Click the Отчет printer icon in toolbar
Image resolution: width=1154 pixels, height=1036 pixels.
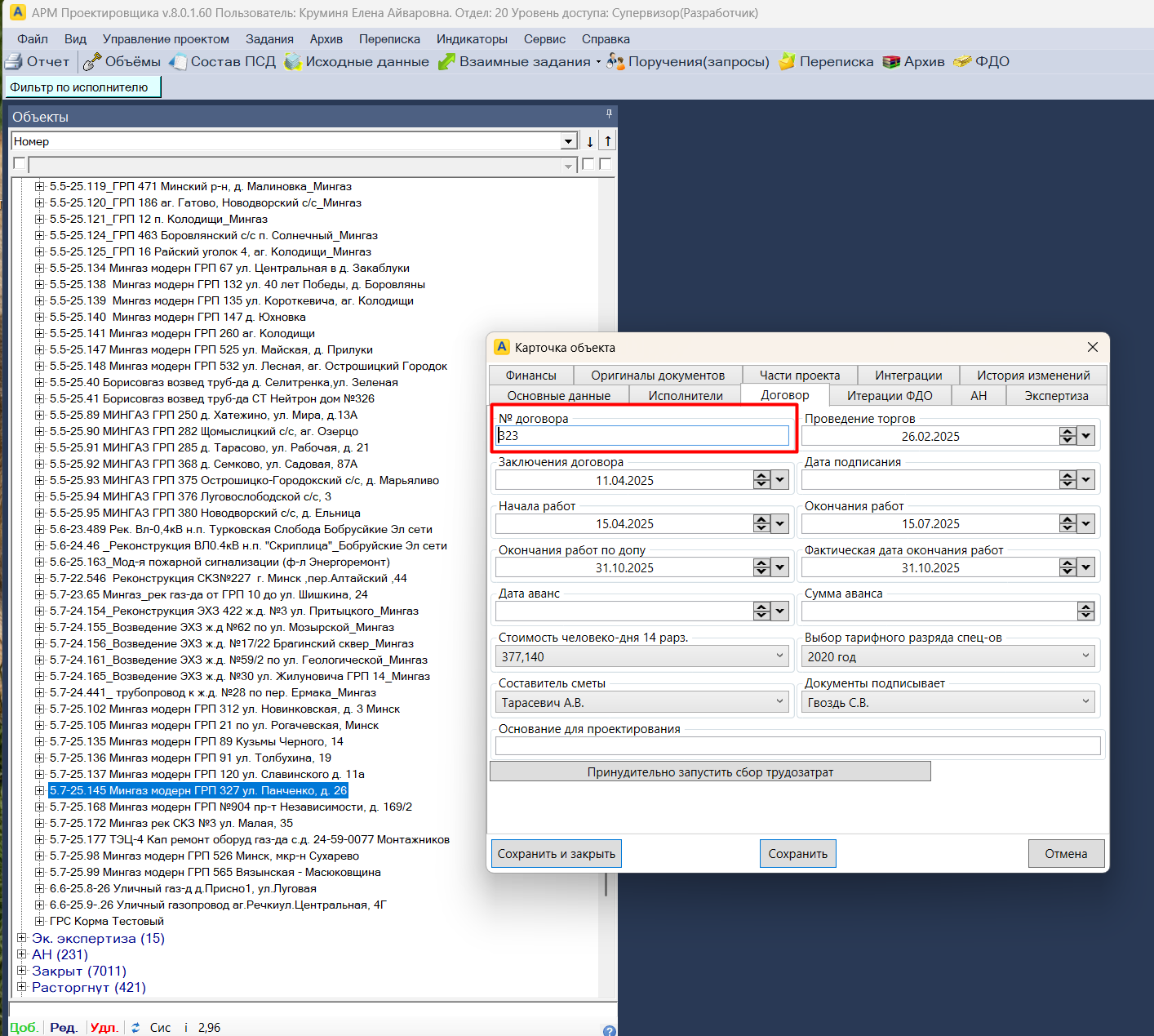point(14,62)
